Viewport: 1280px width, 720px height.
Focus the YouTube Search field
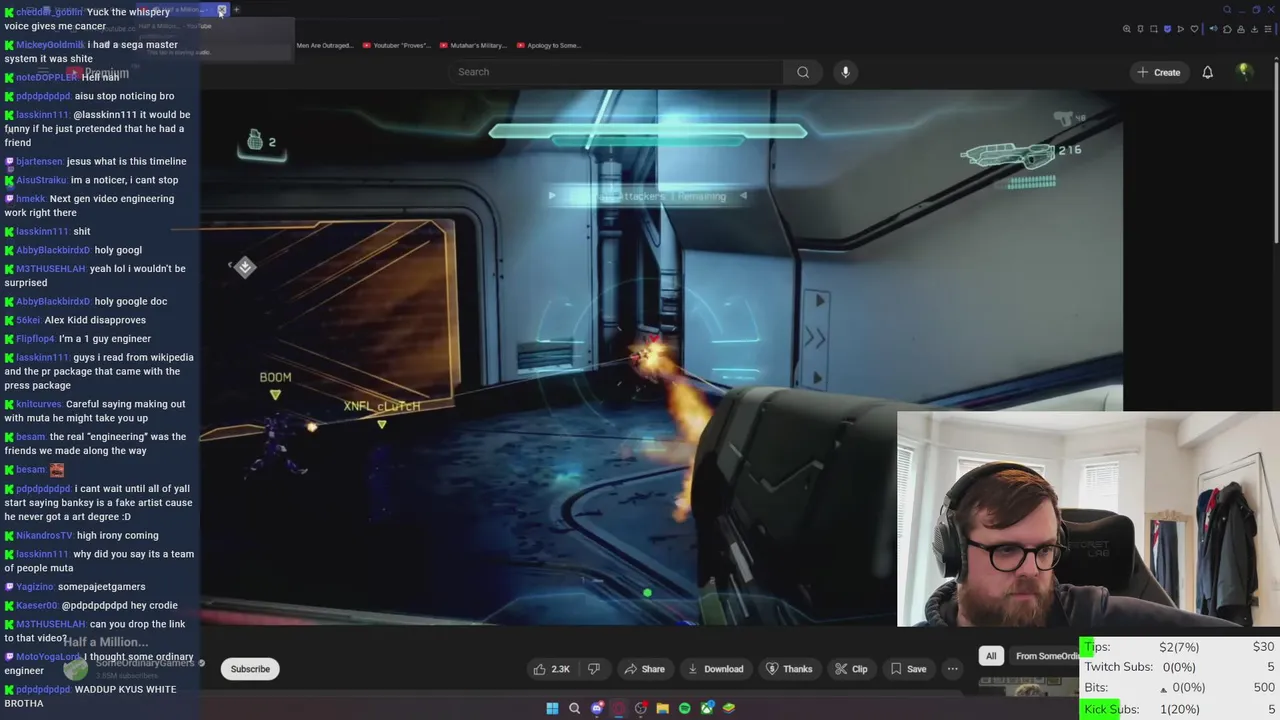point(616,72)
